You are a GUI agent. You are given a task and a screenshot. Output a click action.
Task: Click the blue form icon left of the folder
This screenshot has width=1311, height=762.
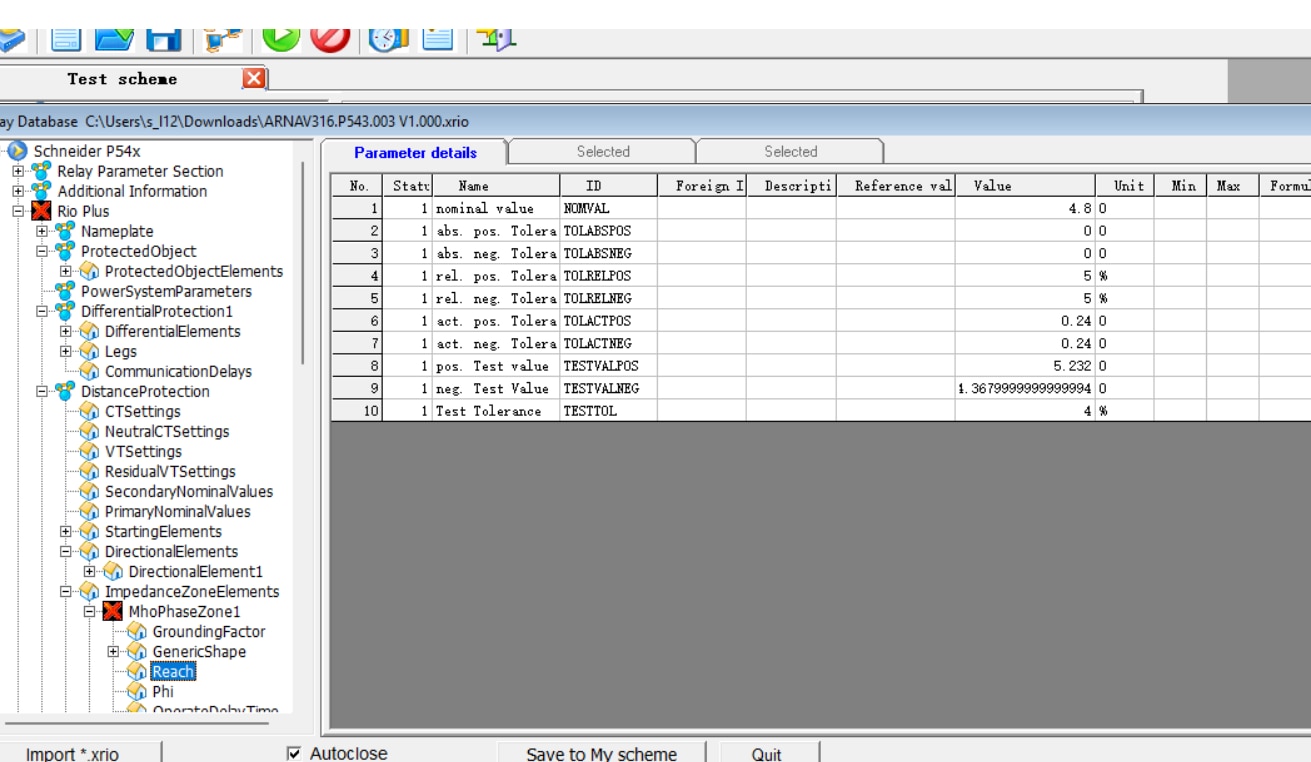point(66,39)
